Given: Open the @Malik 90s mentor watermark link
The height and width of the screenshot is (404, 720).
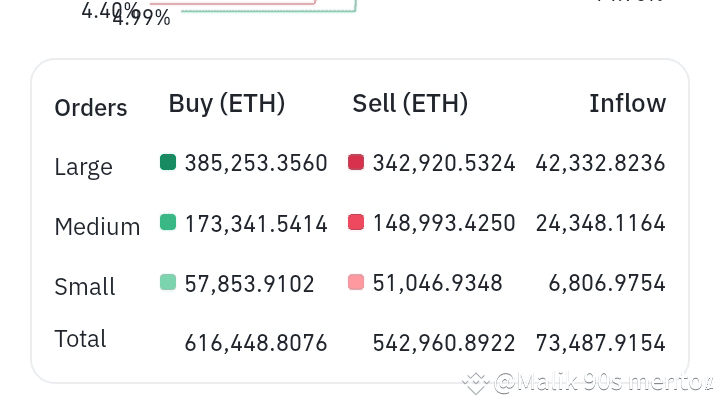Looking at the screenshot, I should (x=603, y=382).
